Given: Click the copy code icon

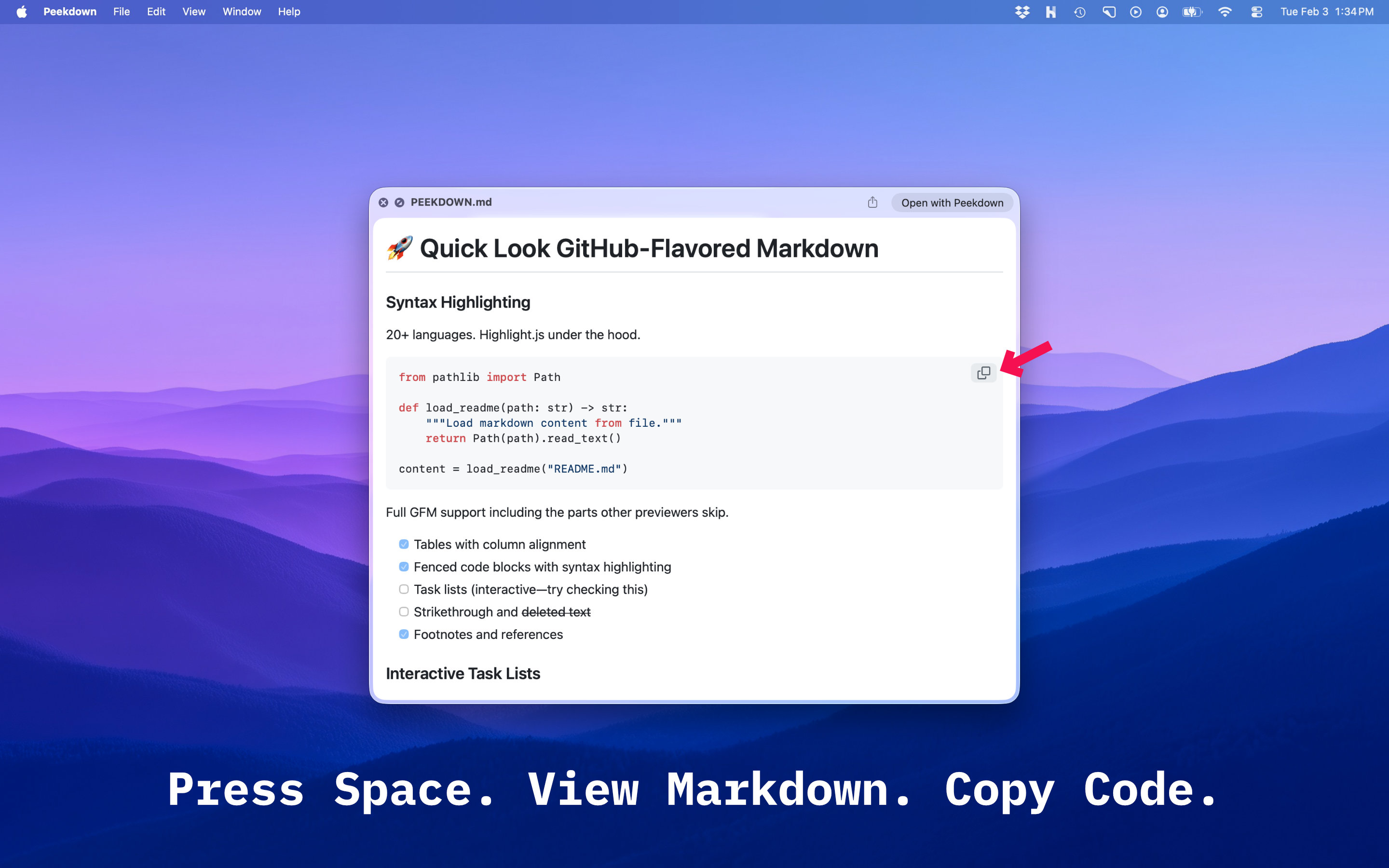Looking at the screenshot, I should [x=983, y=373].
